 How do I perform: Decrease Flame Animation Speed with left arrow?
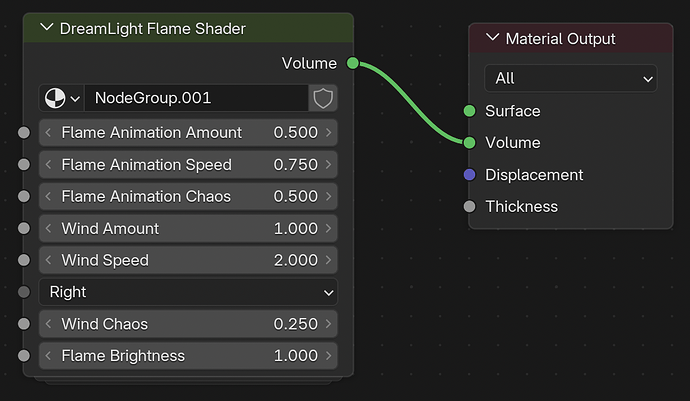tap(48, 165)
